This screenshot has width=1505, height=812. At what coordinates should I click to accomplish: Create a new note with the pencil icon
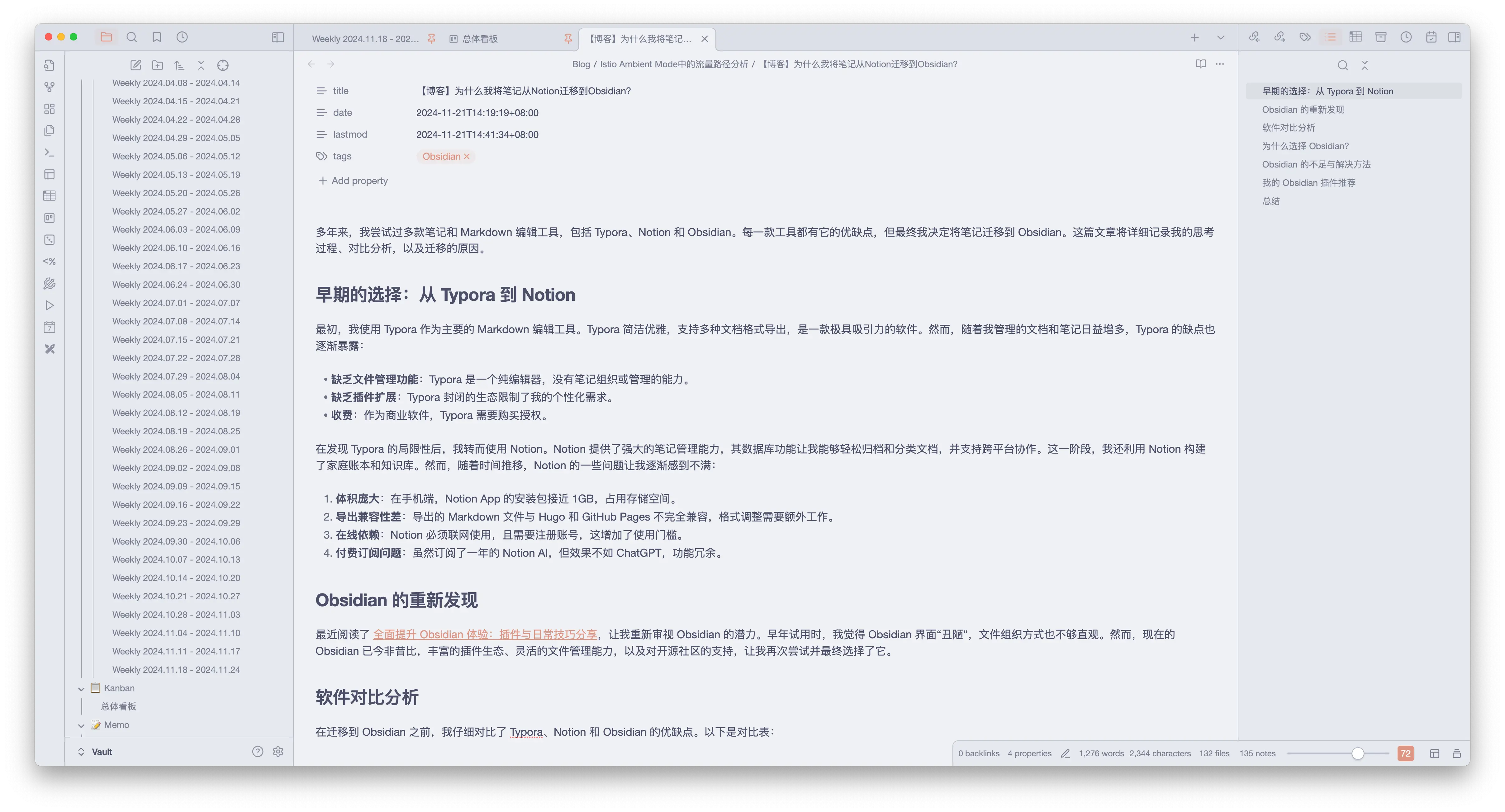click(x=135, y=65)
